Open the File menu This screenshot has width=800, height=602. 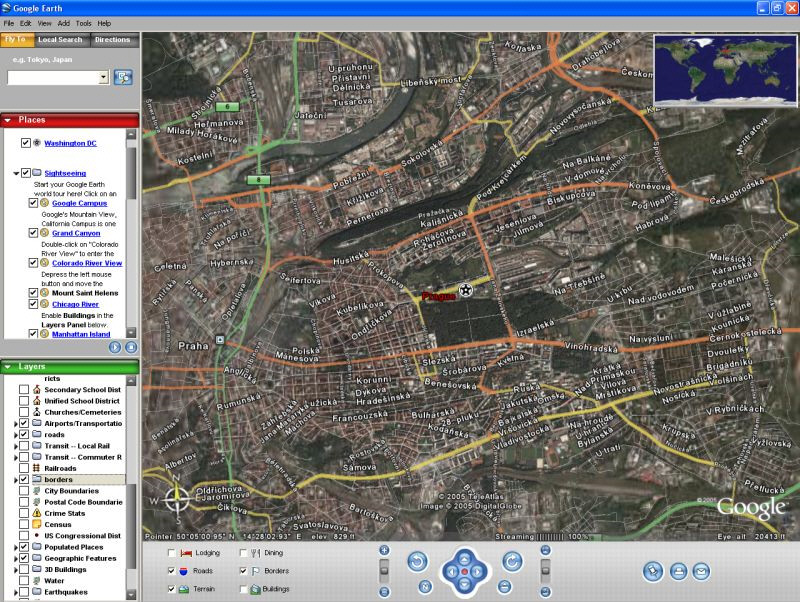pos(9,23)
